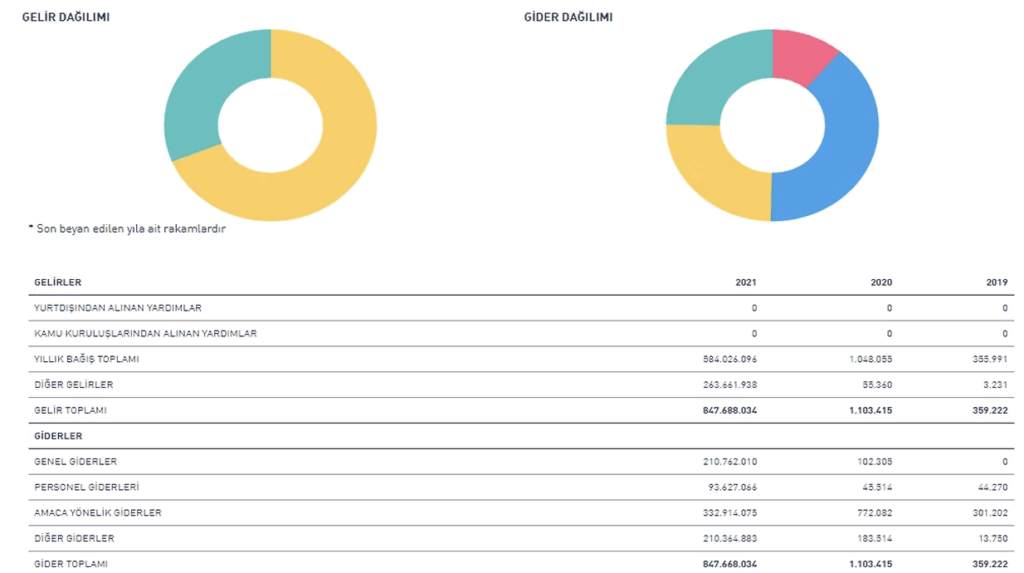Click the GELİR DAĞILIMI heading
Viewport: 1024px width, 573px height.
(x=66, y=18)
